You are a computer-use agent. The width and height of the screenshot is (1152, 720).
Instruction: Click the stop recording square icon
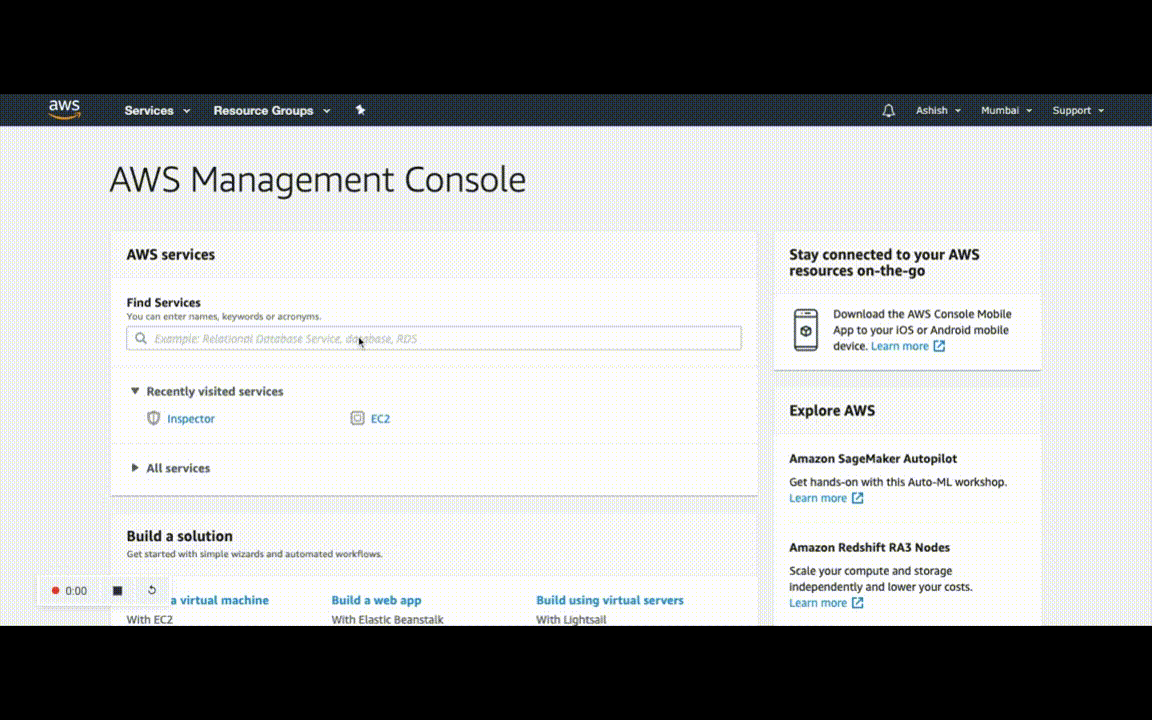[x=118, y=591]
